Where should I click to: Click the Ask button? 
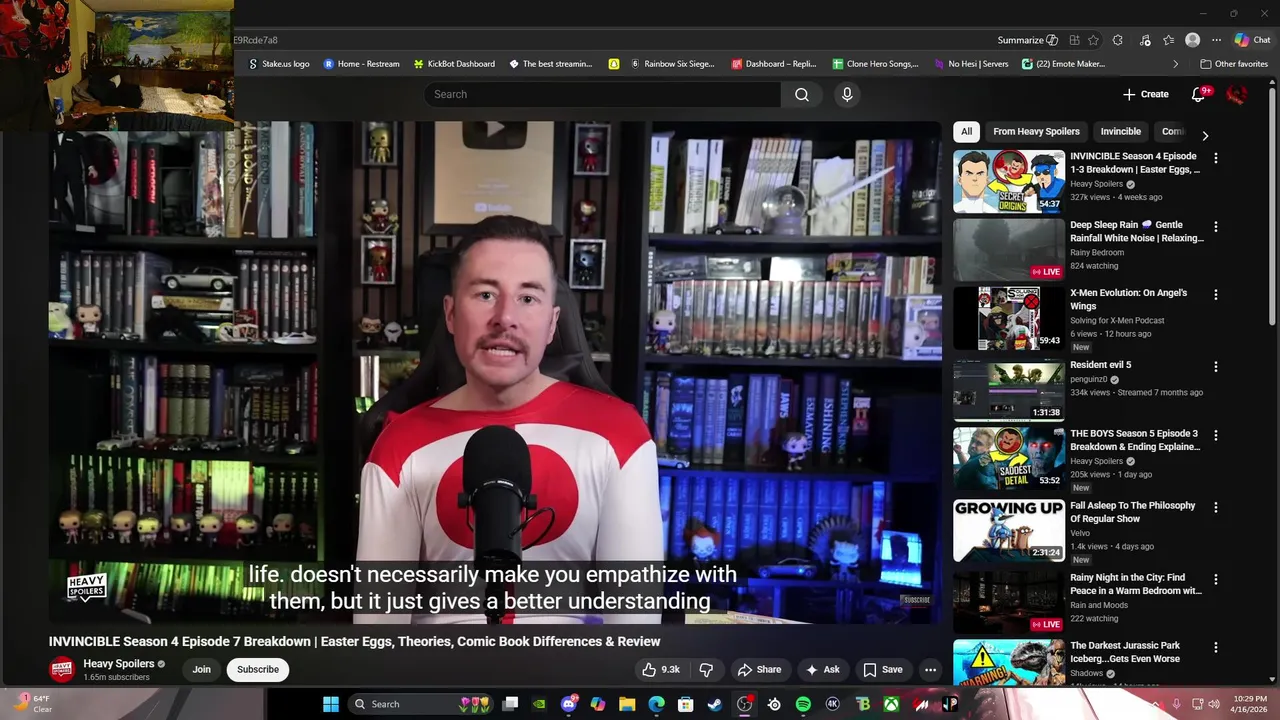click(x=822, y=670)
